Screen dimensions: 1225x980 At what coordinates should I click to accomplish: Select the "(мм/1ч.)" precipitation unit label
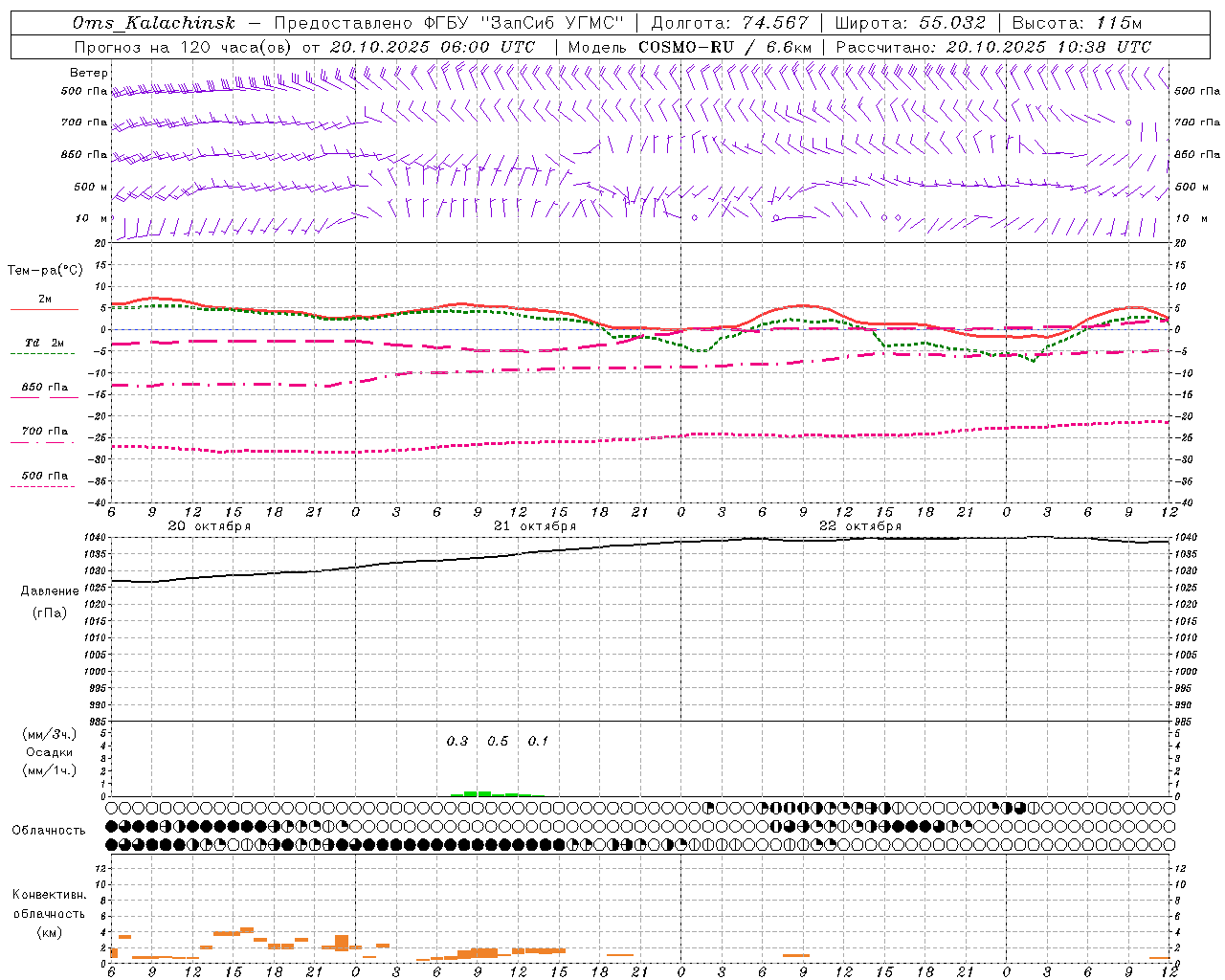(x=49, y=770)
